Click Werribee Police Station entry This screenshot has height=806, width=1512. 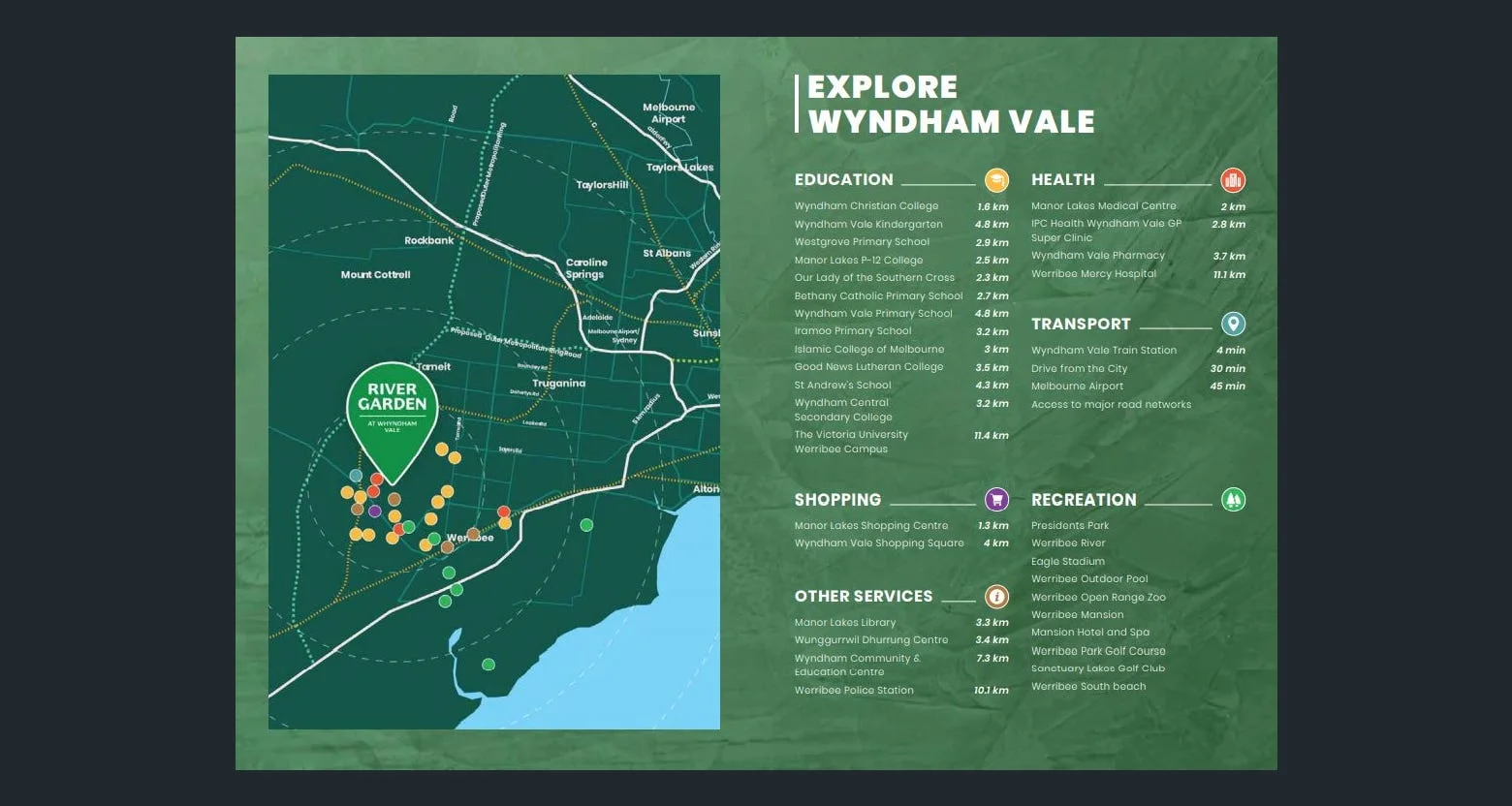click(x=854, y=691)
